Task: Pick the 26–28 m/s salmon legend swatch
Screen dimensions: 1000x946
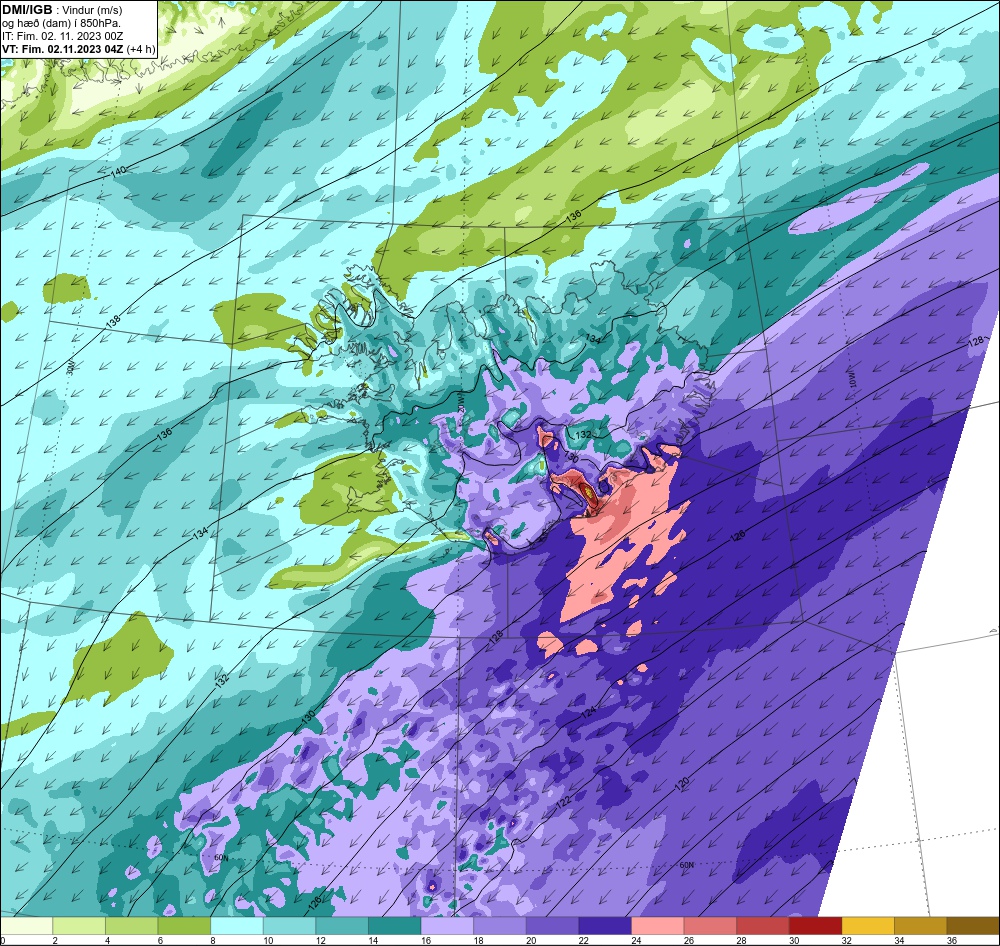Action: [710, 926]
